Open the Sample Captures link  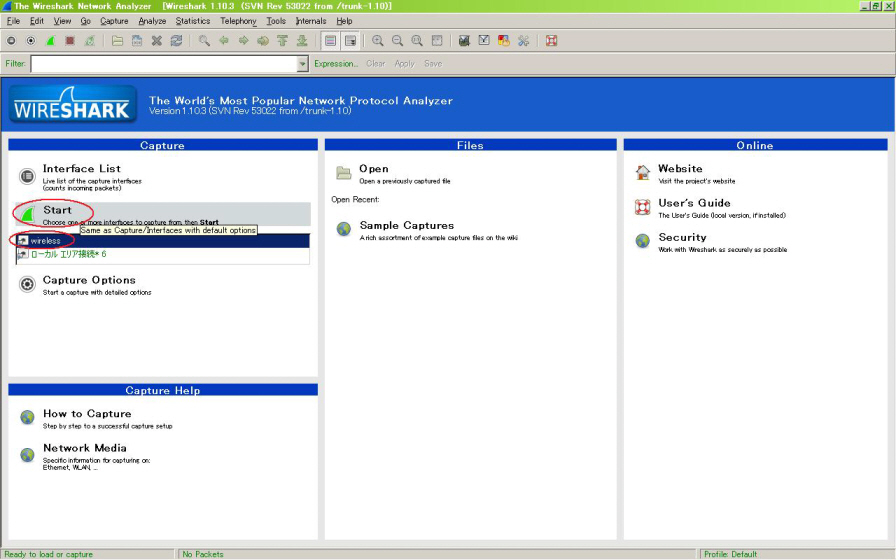coord(407,226)
